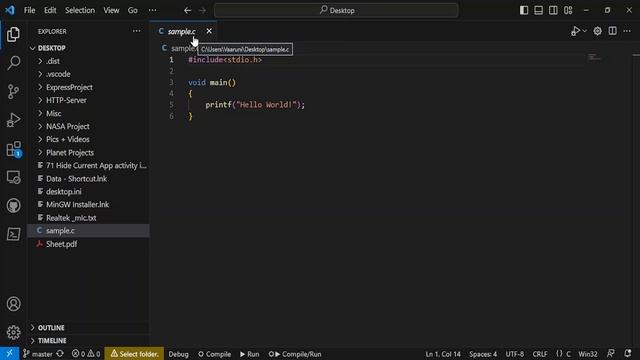Click Compile in status bar
Screen dimensions: 640x360
(x=215, y=354)
